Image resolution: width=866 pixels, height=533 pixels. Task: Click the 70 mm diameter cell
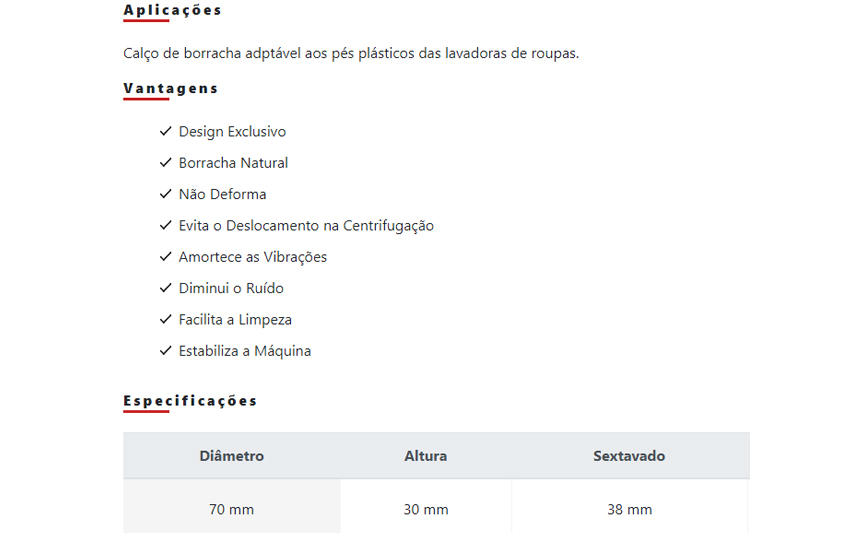231,509
